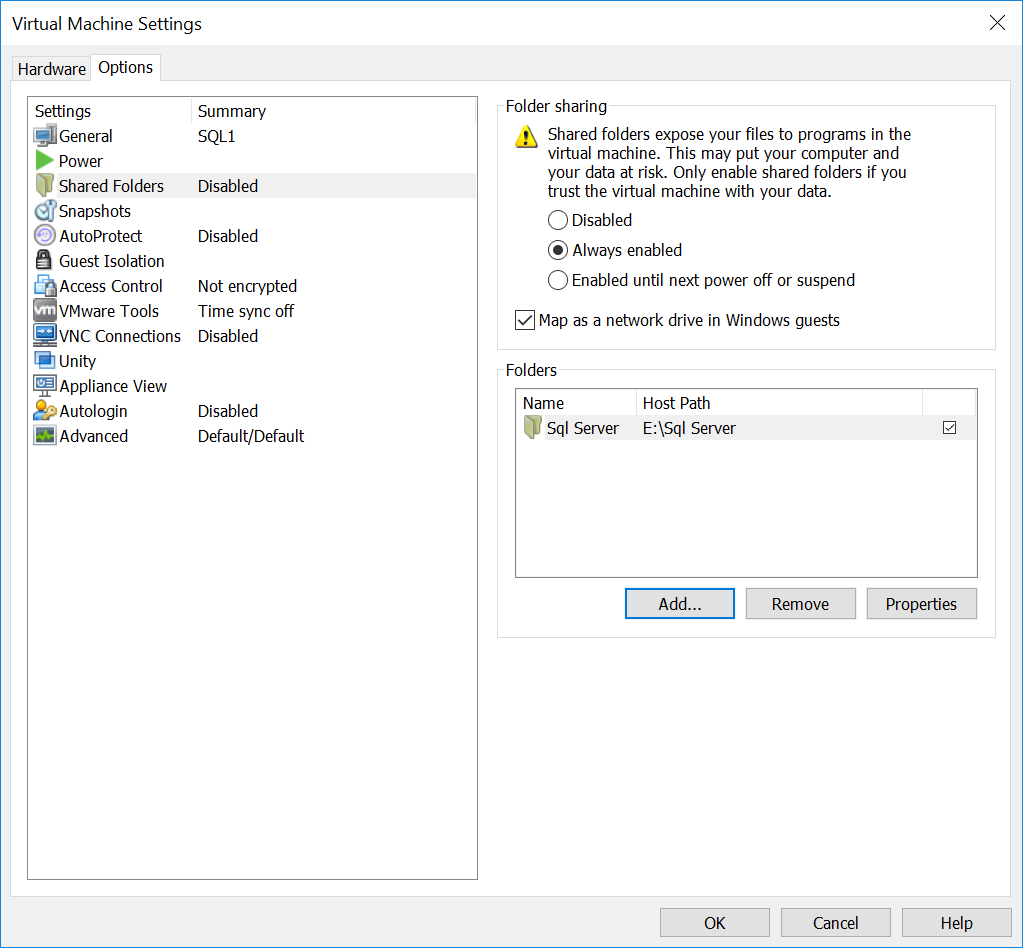Cancel the Virtual Machine Settings dialog
Screen dimensions: 1023x948
coord(836,923)
